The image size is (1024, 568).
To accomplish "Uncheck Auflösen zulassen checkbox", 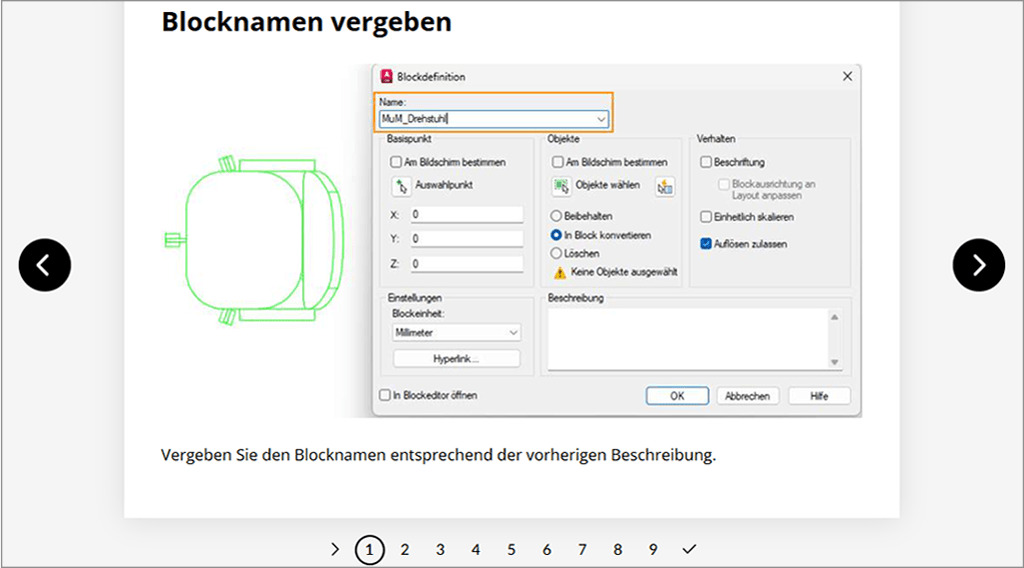I will point(705,244).
